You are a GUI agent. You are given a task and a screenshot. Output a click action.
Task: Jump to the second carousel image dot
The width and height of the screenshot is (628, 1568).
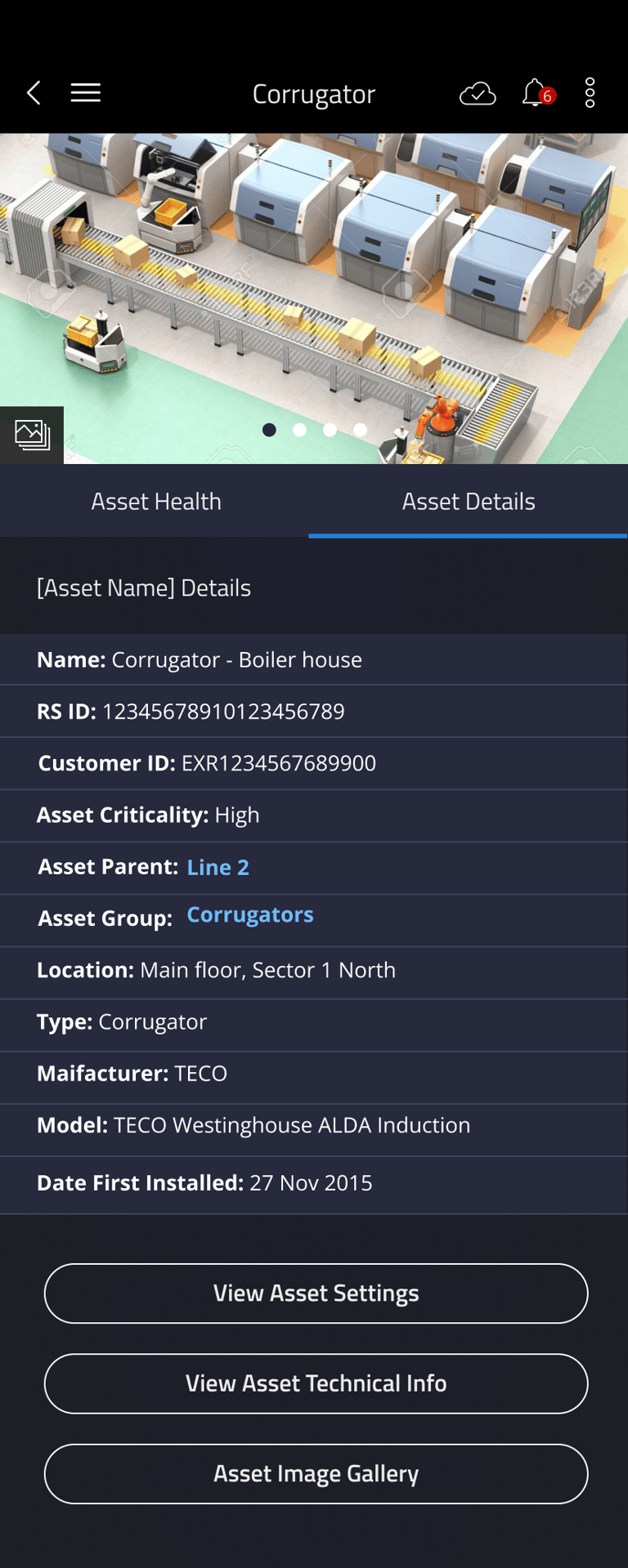click(299, 430)
